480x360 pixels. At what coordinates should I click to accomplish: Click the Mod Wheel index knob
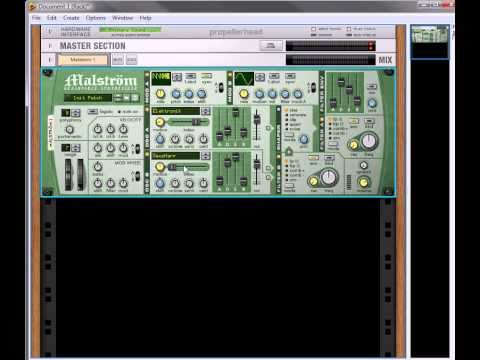coord(98,166)
